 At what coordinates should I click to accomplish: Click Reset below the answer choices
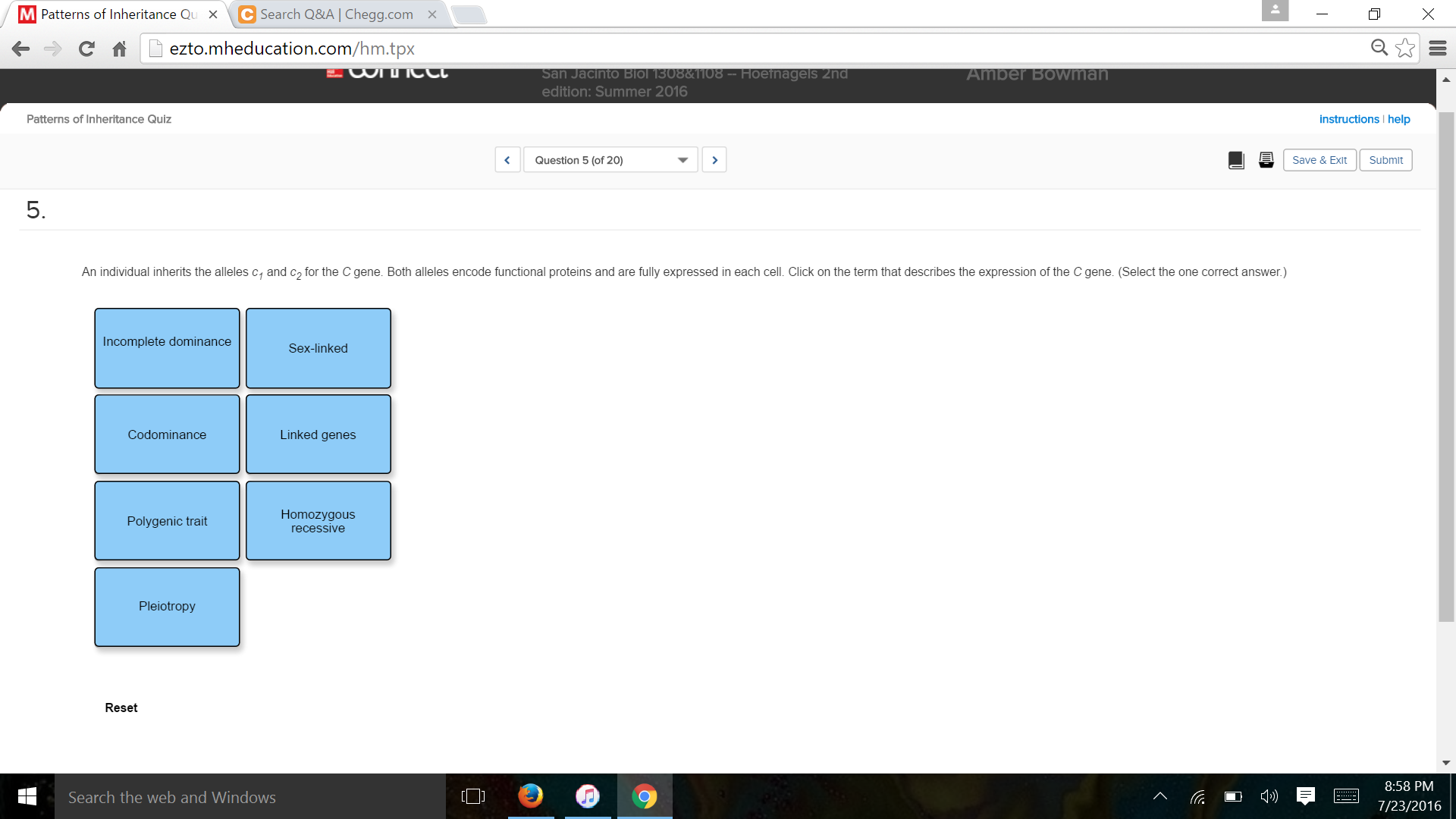[121, 707]
